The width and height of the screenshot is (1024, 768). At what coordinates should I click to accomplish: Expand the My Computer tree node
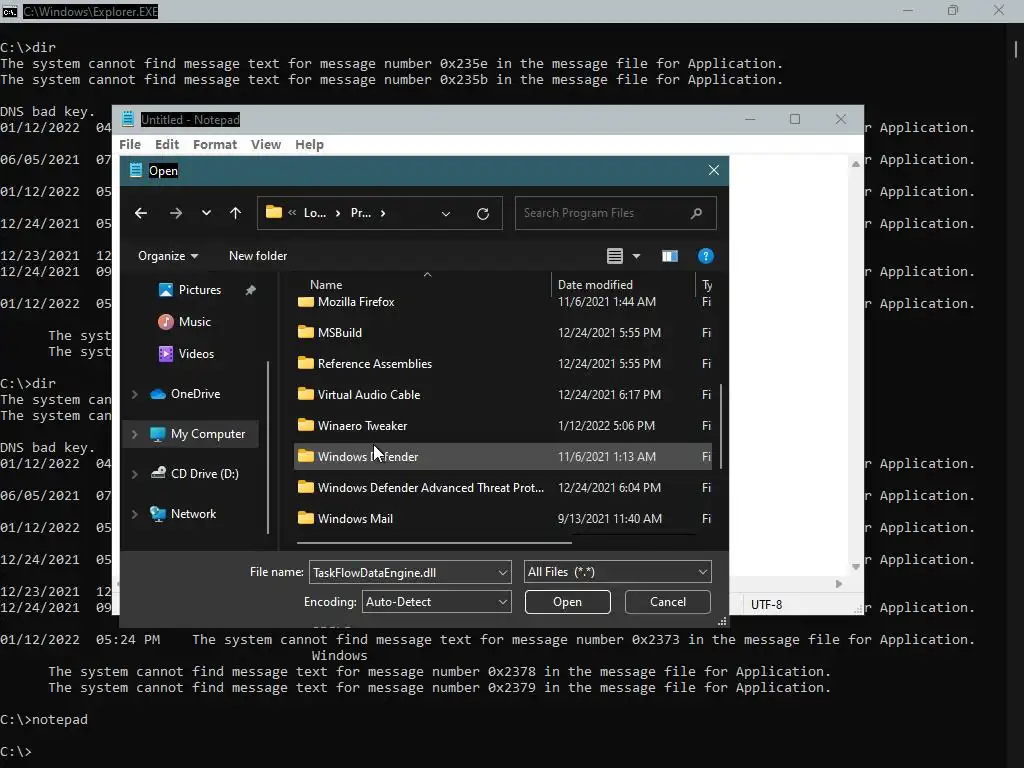tap(135, 434)
